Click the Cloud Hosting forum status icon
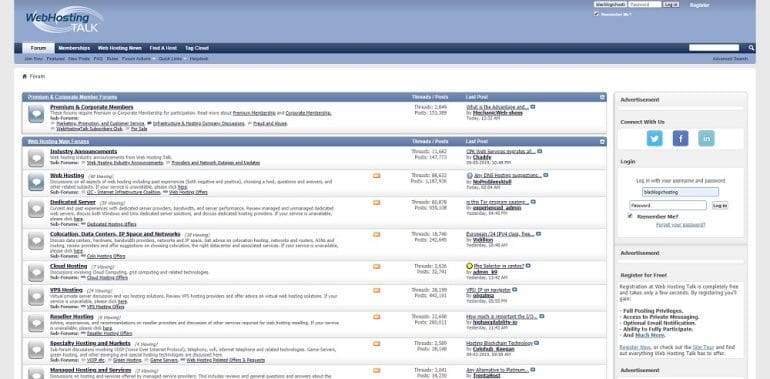This screenshot has width=770, height=379. click(36, 273)
